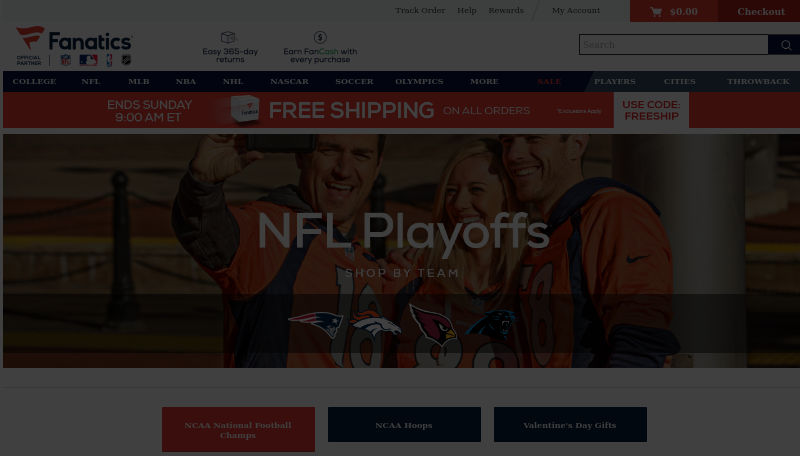Click the Fanatics logo
The width and height of the screenshot is (800, 456).
click(74, 40)
